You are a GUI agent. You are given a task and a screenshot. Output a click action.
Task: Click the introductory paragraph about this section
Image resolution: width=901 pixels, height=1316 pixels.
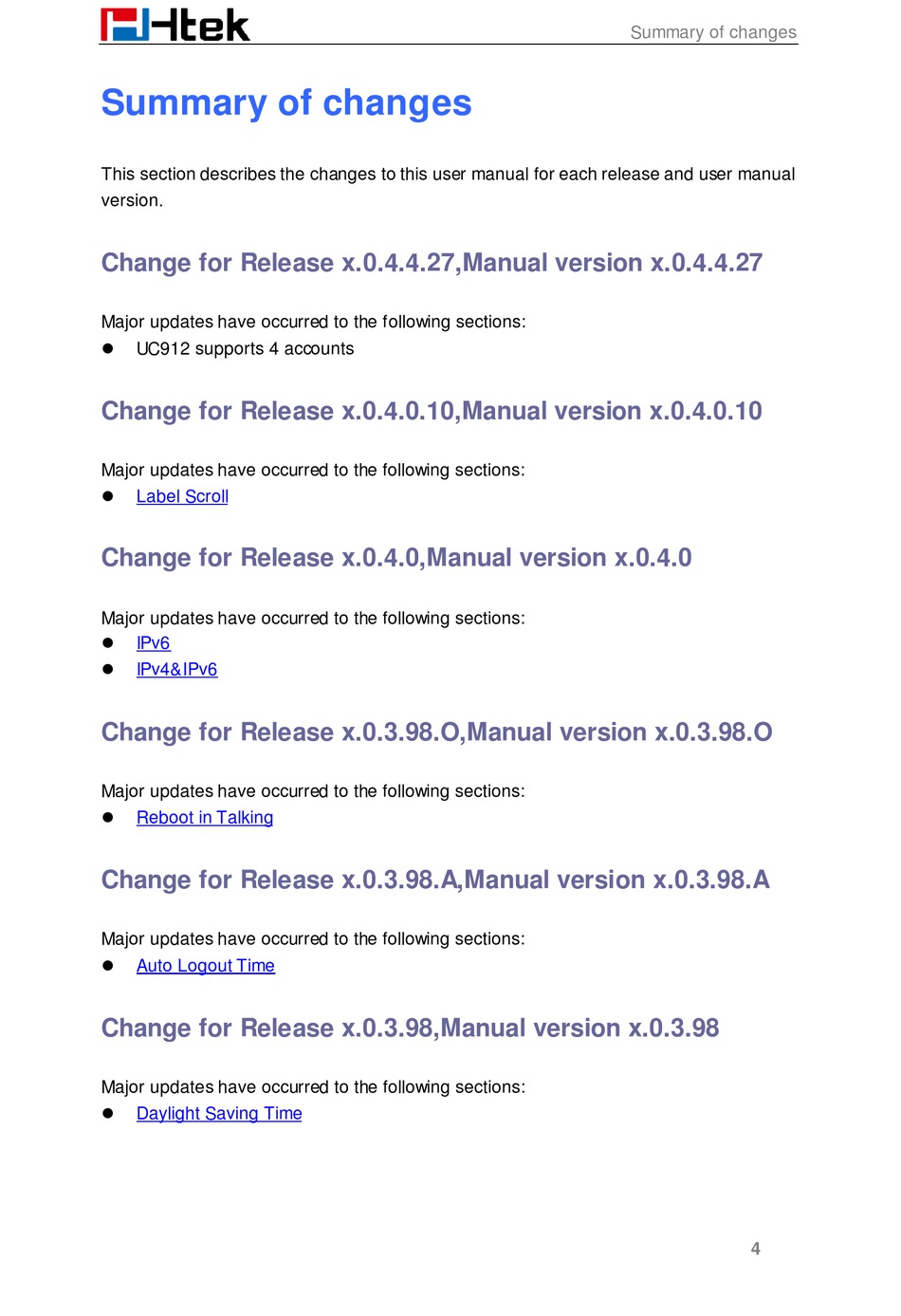pyautogui.click(x=448, y=186)
